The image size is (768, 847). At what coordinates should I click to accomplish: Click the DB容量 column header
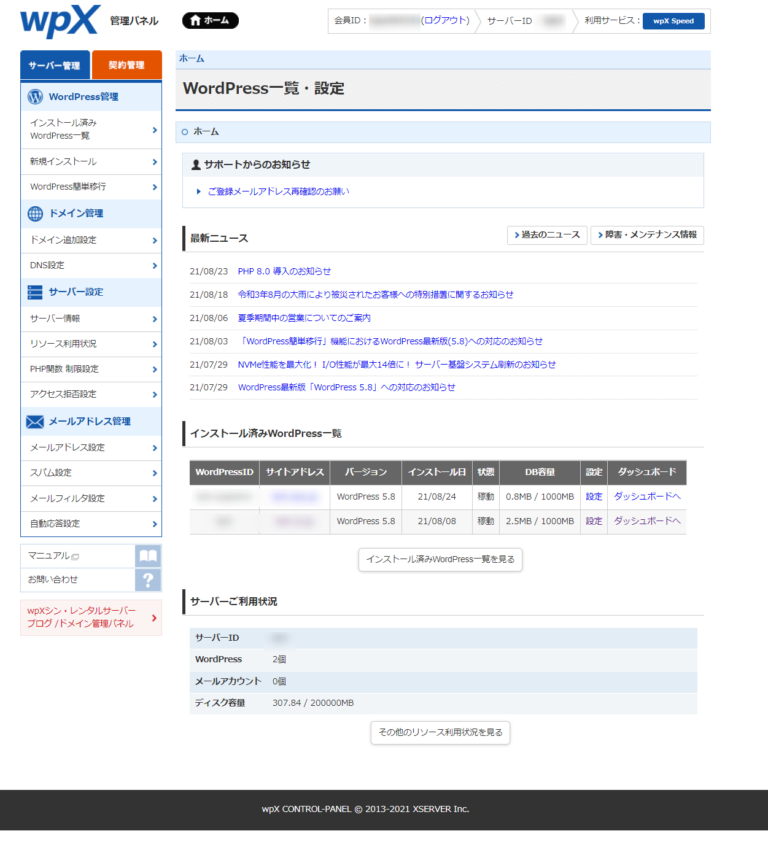pyautogui.click(x=540, y=472)
